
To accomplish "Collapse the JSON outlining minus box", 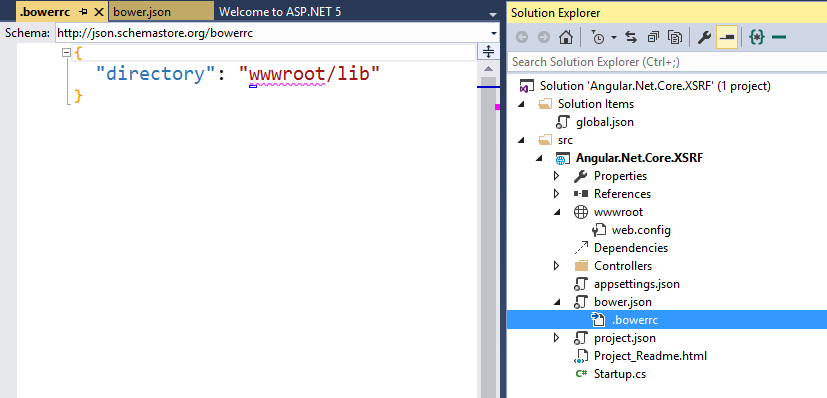I will point(66,53).
